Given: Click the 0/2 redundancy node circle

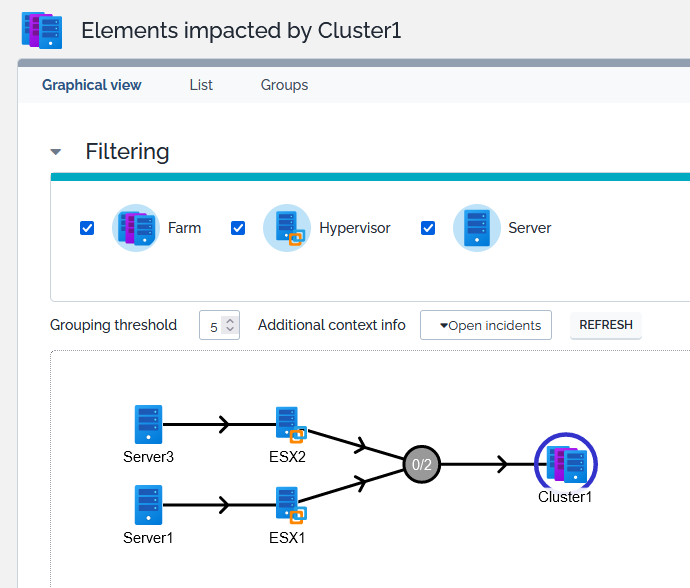Looking at the screenshot, I should click(x=421, y=464).
